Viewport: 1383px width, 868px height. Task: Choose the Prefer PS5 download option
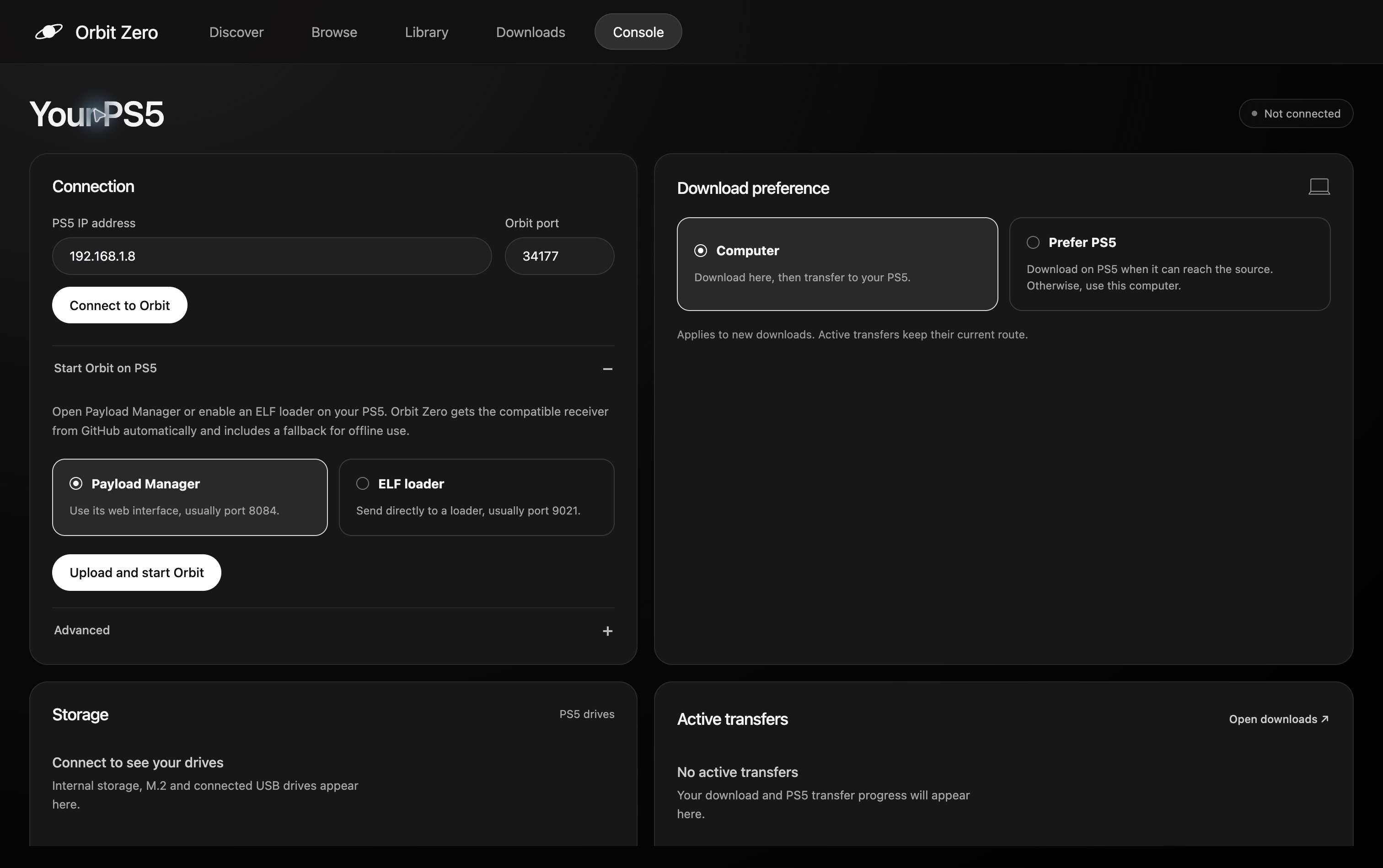pyautogui.click(x=1169, y=264)
